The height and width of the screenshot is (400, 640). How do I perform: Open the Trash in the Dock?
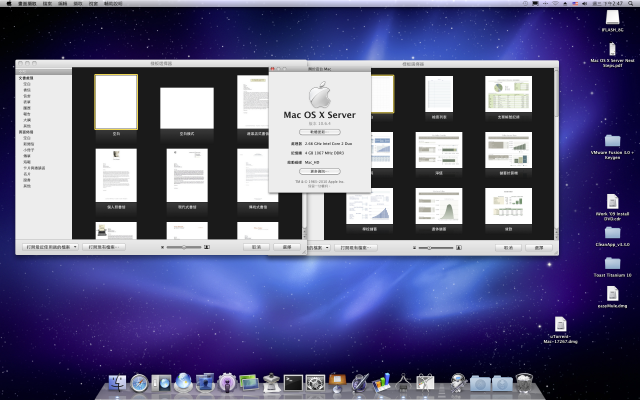tap(524, 383)
